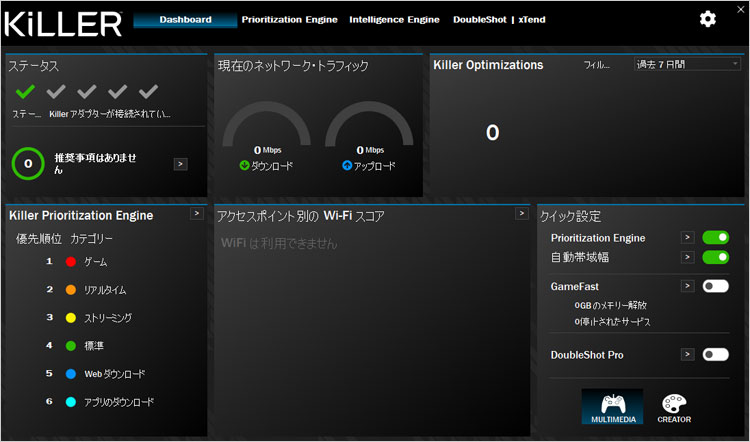The width and height of the screenshot is (750, 442).
Task: Click the blue upload arrow icon
Action: pos(347,166)
